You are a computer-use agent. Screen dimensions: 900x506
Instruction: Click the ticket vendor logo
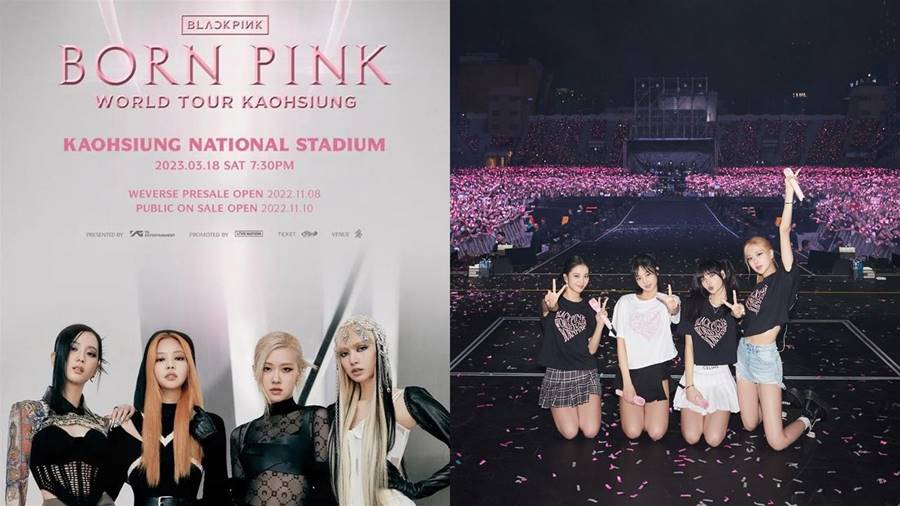coord(309,234)
